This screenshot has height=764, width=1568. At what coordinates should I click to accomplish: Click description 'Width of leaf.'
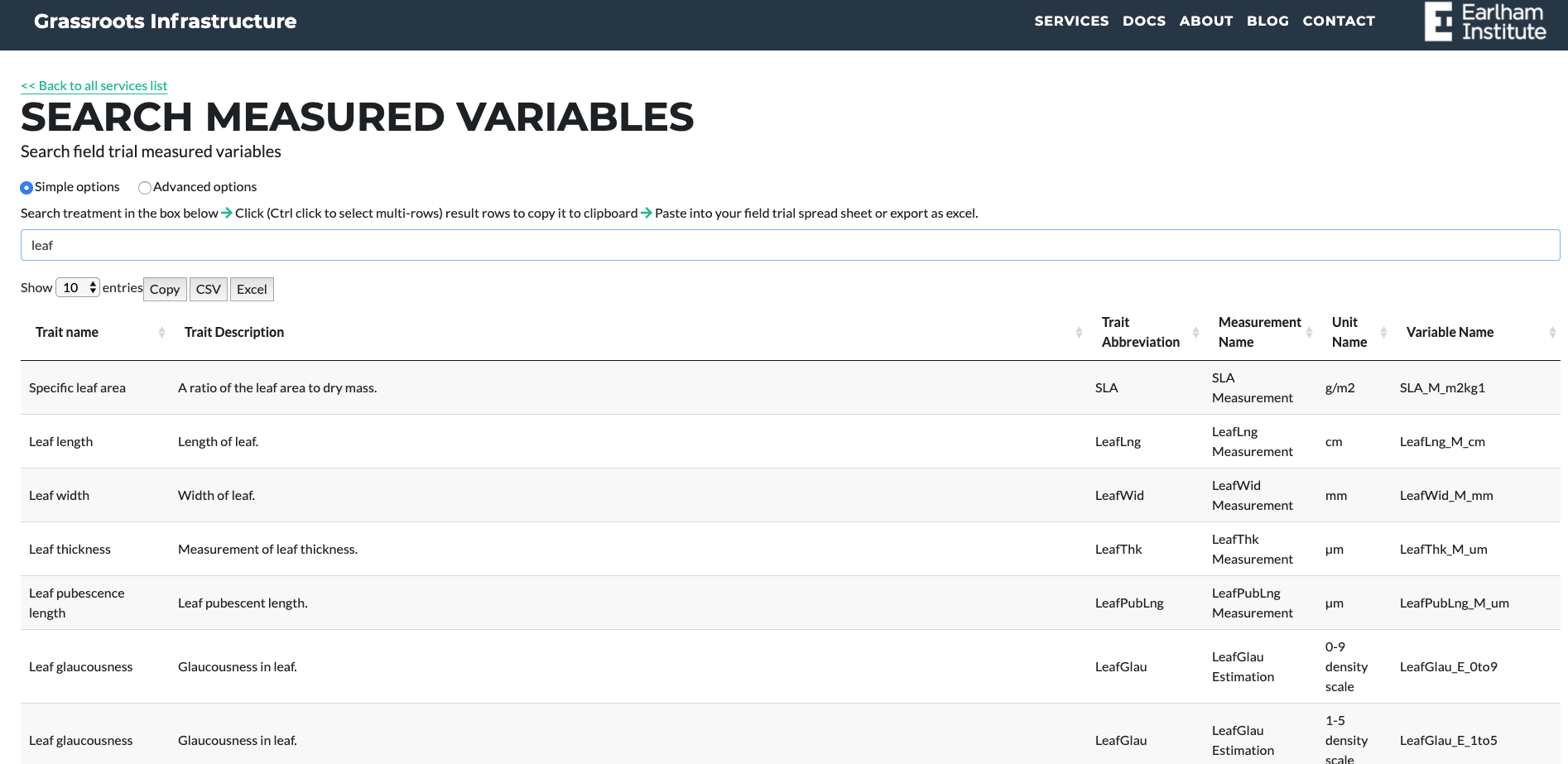click(216, 495)
